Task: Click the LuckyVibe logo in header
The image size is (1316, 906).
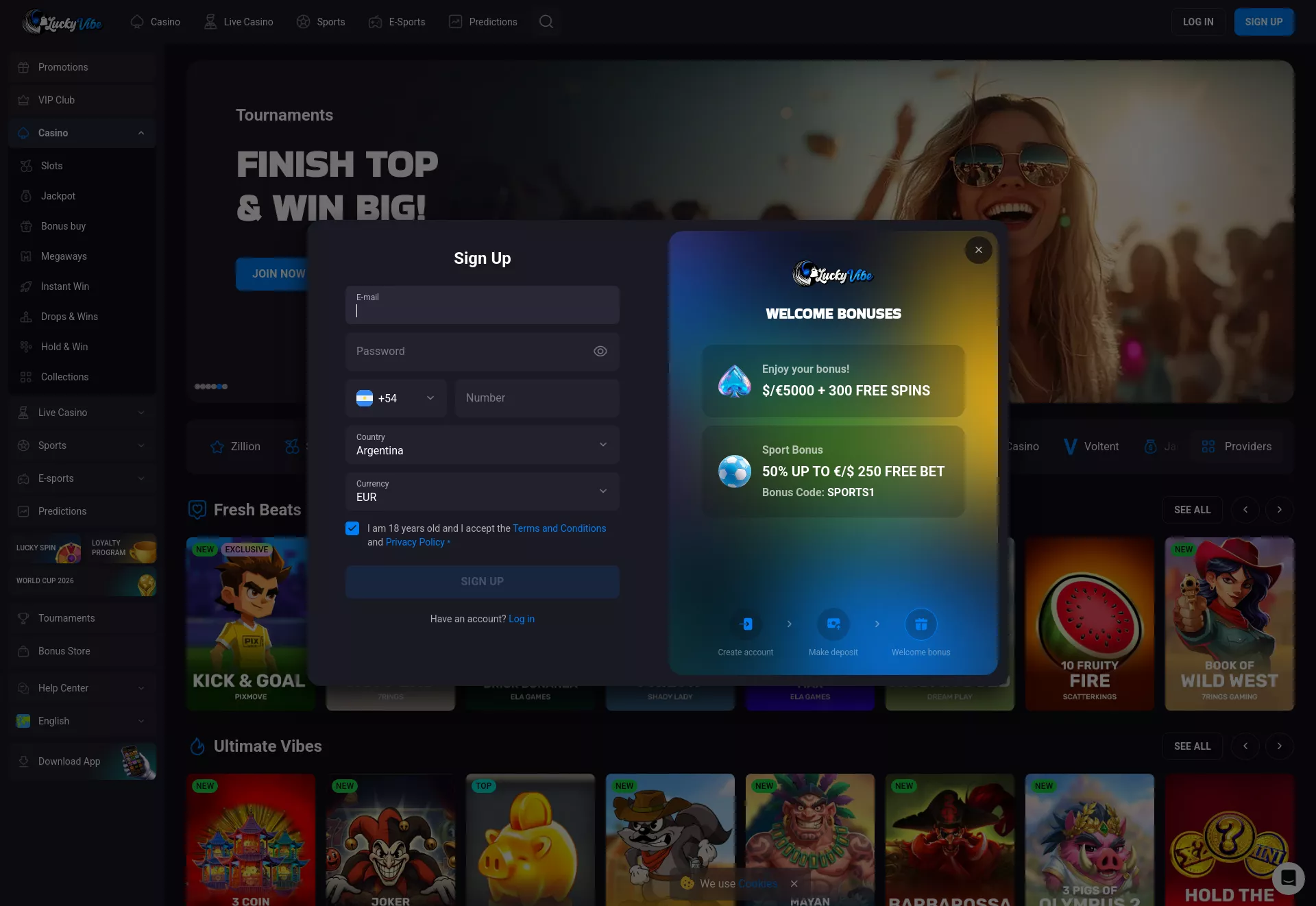Action: coord(62,22)
